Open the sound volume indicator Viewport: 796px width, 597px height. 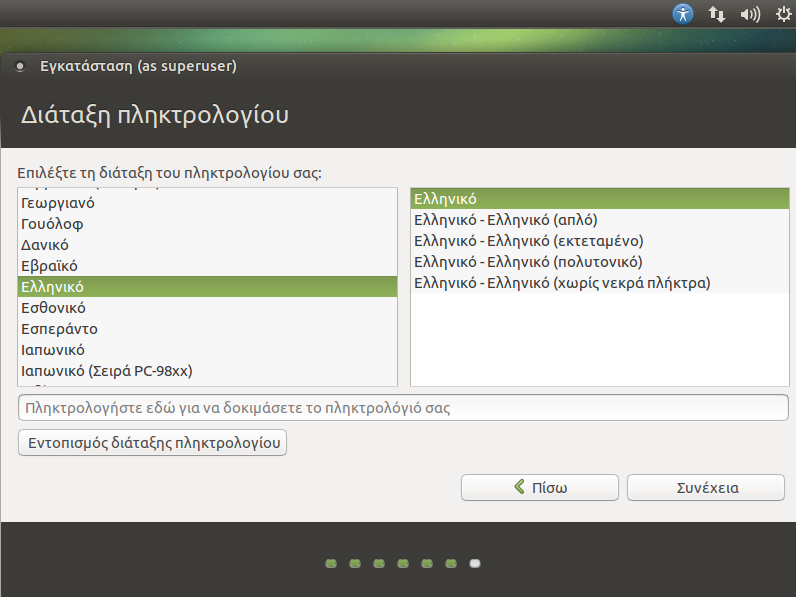click(749, 14)
